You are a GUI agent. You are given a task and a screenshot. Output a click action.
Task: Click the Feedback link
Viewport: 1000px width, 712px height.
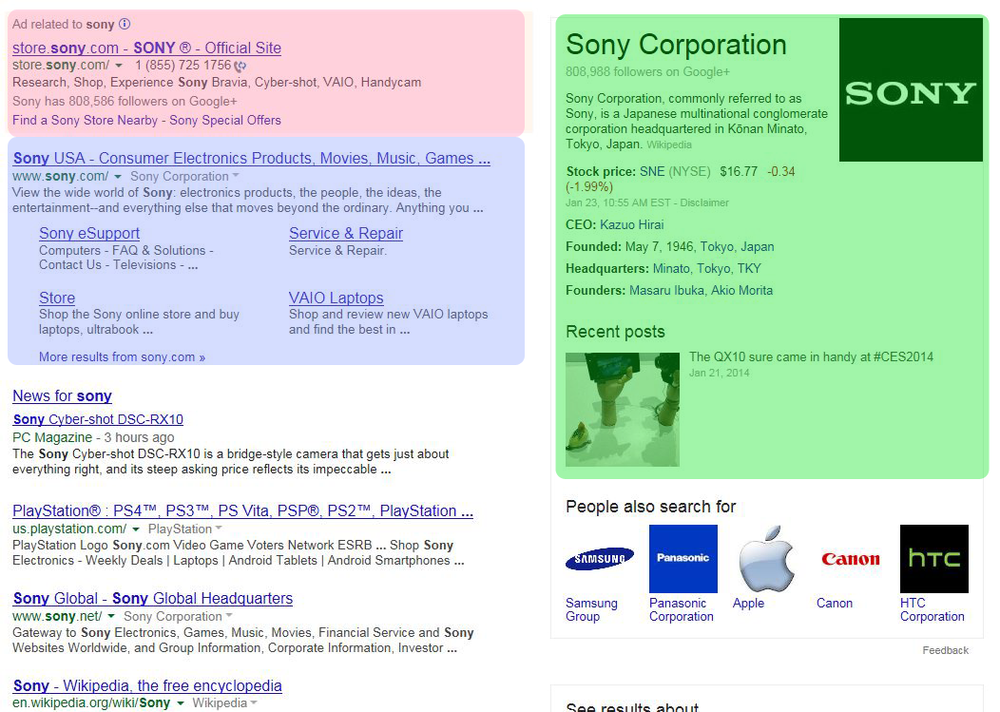(945, 650)
